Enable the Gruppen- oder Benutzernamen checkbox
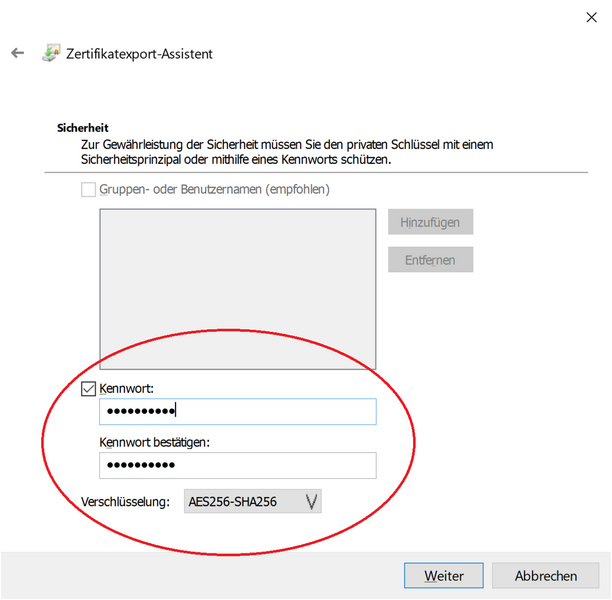Image resolution: width=612 pixels, height=600 pixels. click(x=88, y=188)
